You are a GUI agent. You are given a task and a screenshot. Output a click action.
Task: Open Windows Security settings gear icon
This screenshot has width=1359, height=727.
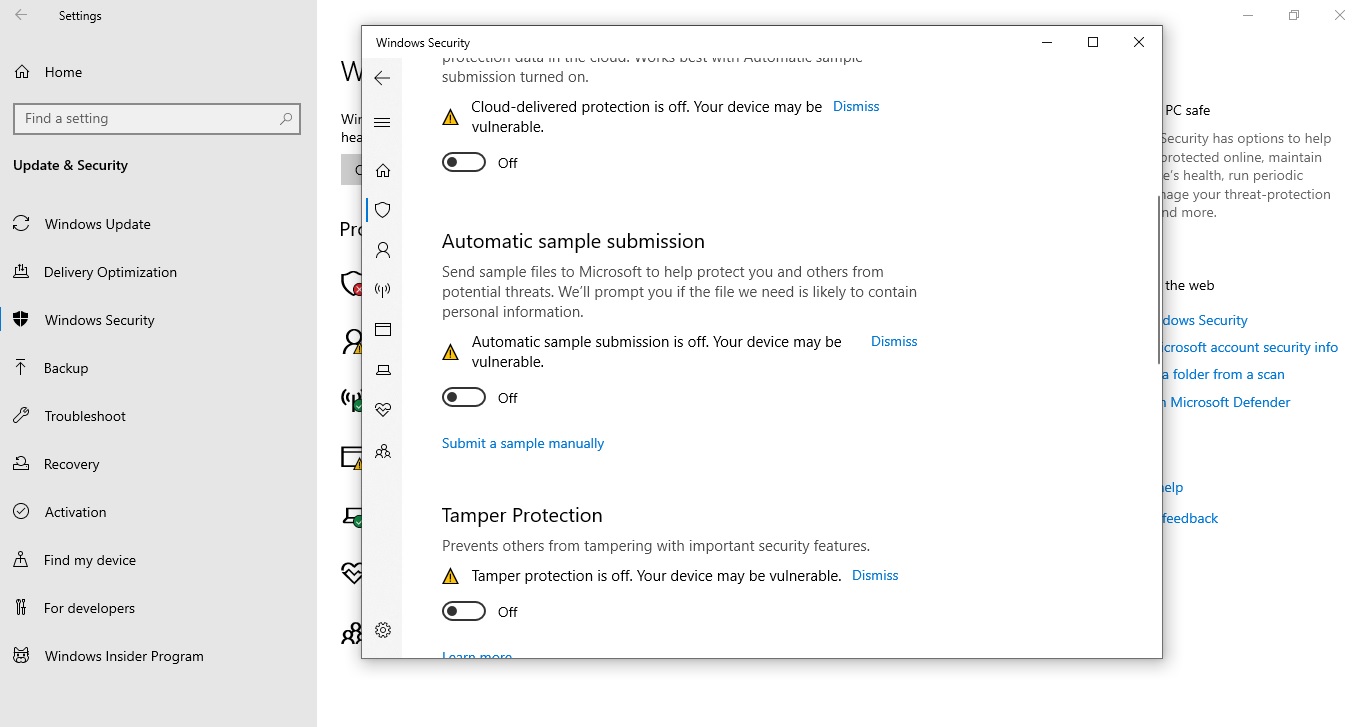pyautogui.click(x=382, y=630)
